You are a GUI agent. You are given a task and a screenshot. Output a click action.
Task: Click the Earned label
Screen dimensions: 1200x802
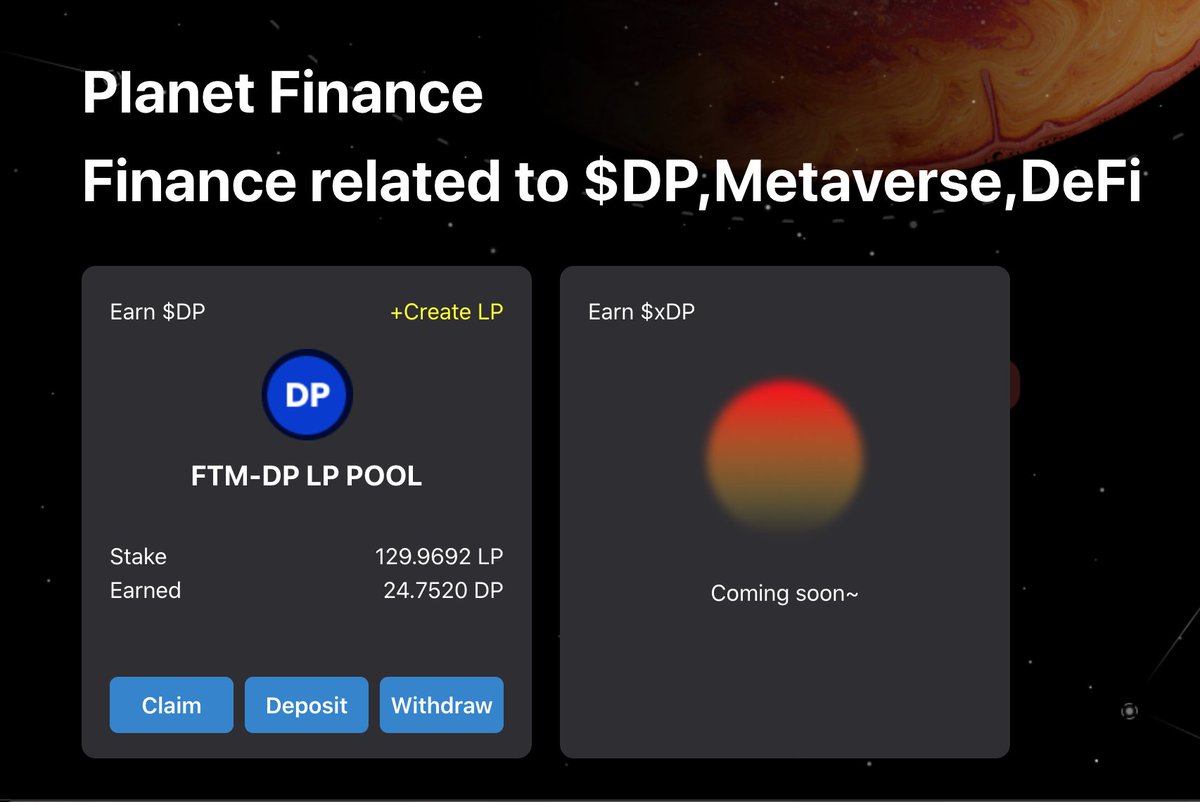(145, 590)
